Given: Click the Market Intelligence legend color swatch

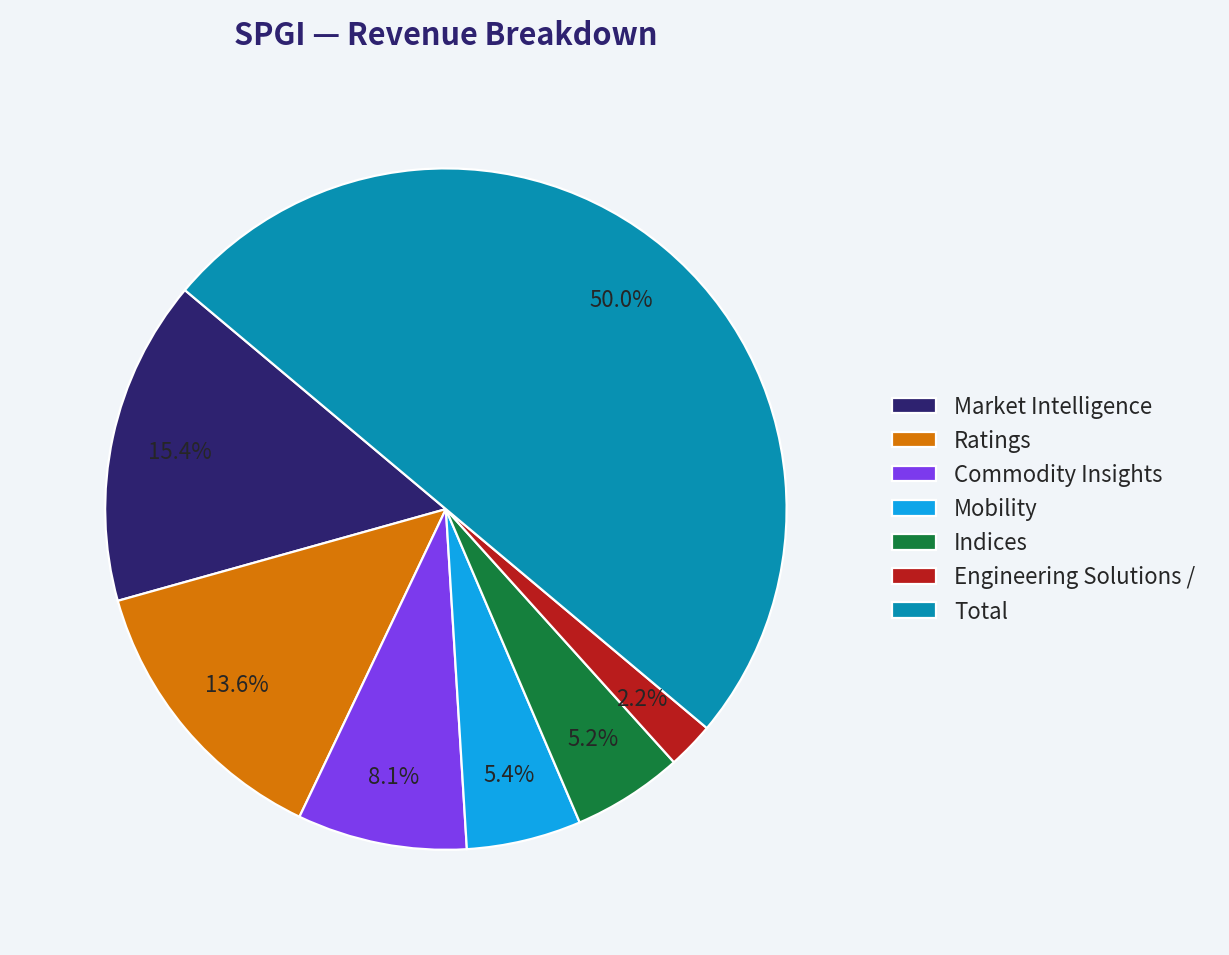Looking at the screenshot, I should pyautogui.click(x=913, y=405).
